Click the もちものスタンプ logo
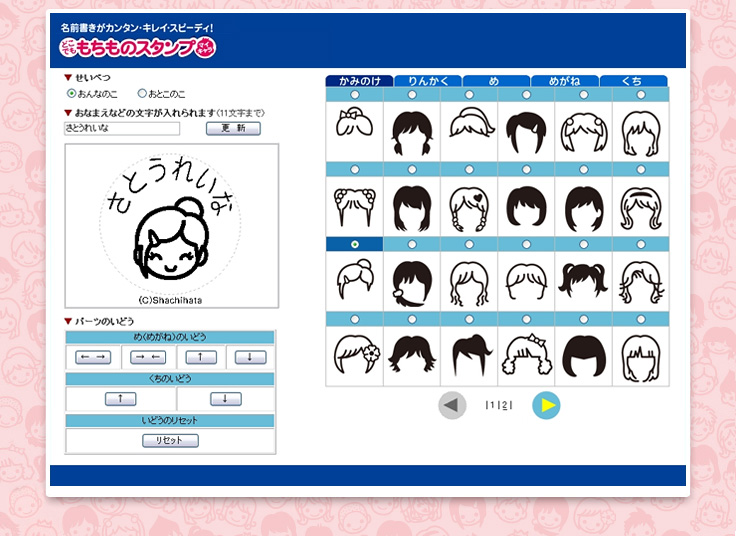Screen dimensions: 736x536 (138, 47)
